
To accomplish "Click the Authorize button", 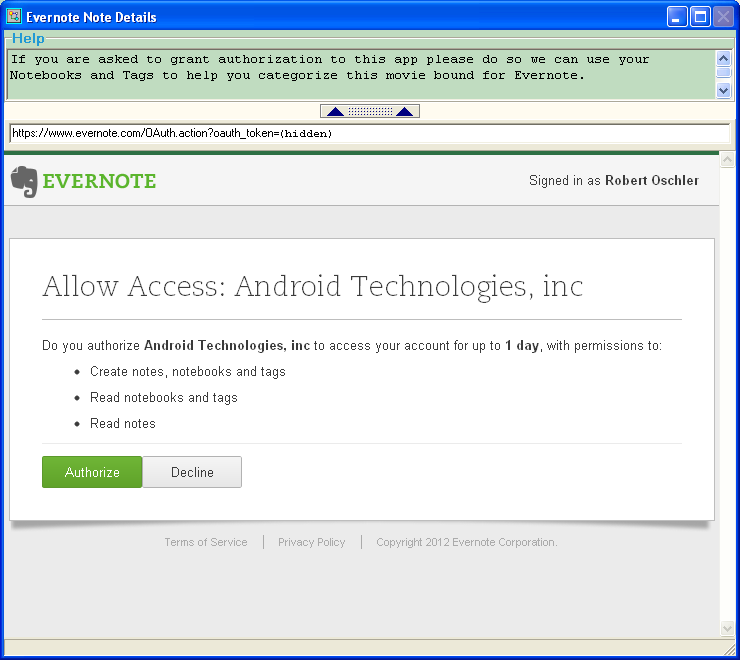I will point(92,472).
